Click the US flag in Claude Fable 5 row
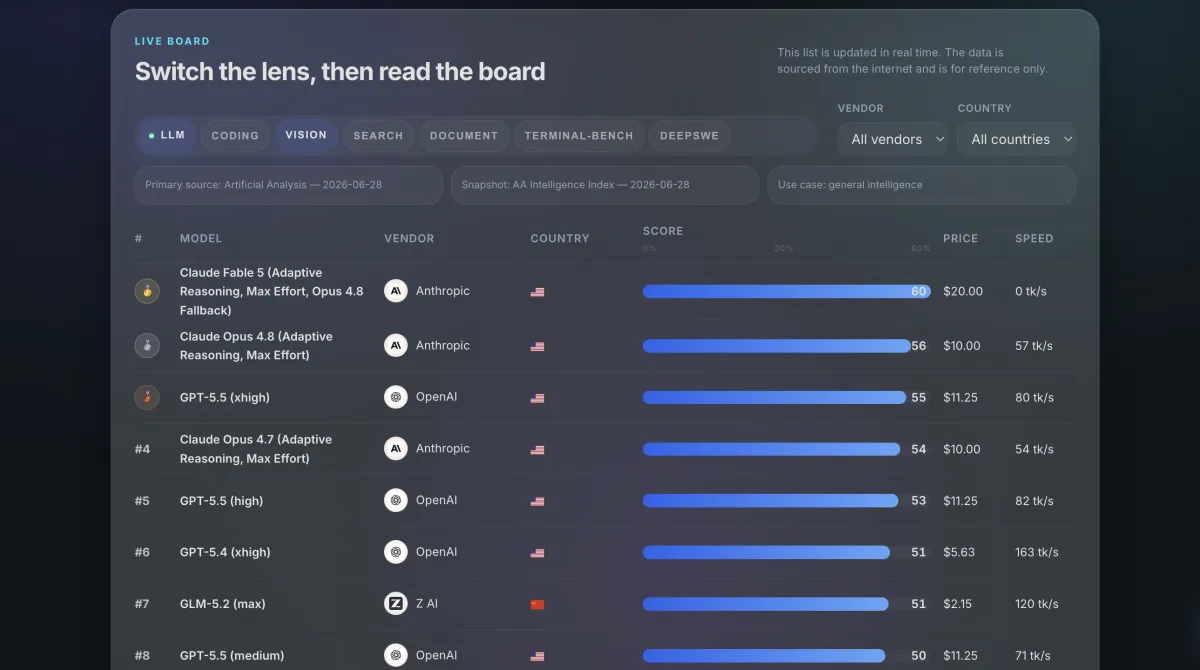Image resolution: width=1200 pixels, height=670 pixels. pos(537,292)
